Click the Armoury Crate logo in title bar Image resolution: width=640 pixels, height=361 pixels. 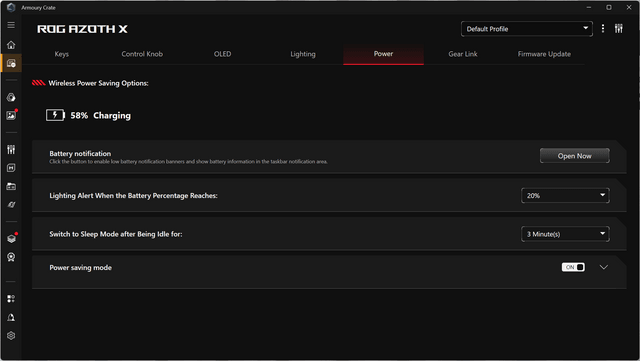tap(11, 7)
